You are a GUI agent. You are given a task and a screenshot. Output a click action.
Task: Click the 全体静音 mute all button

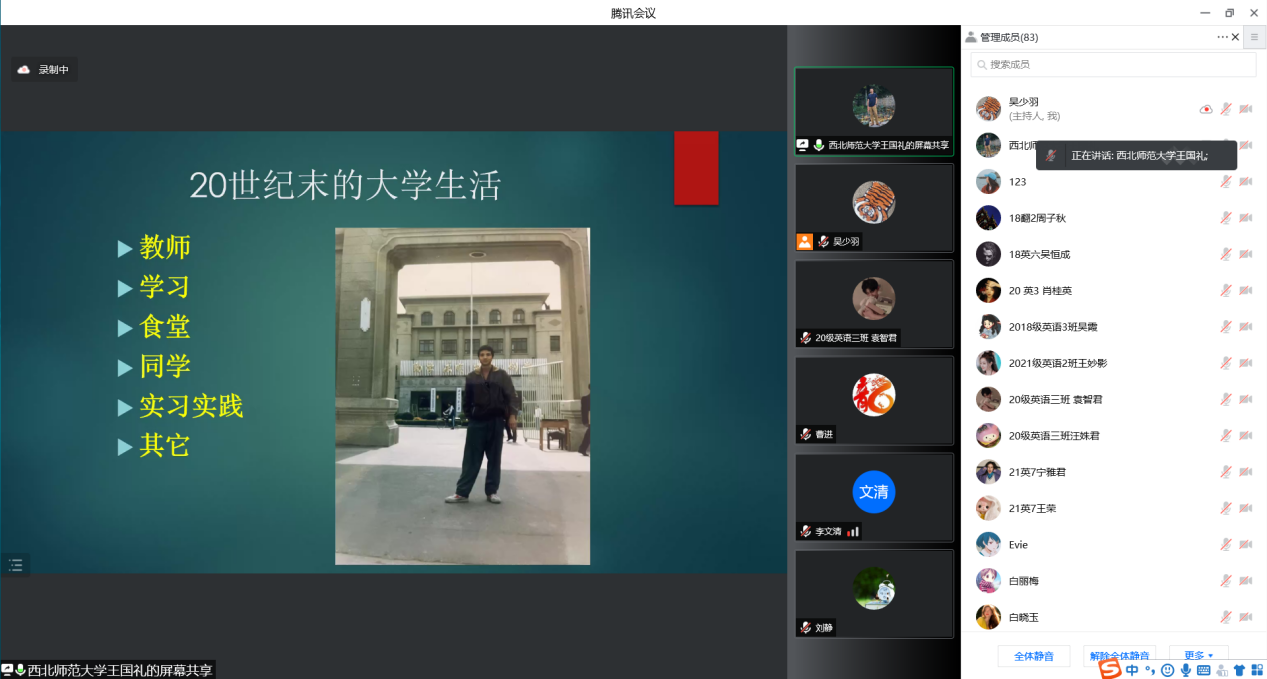[x=1034, y=656]
